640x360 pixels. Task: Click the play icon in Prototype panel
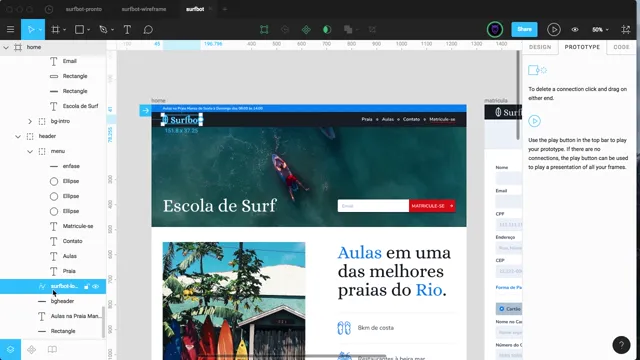point(534,121)
